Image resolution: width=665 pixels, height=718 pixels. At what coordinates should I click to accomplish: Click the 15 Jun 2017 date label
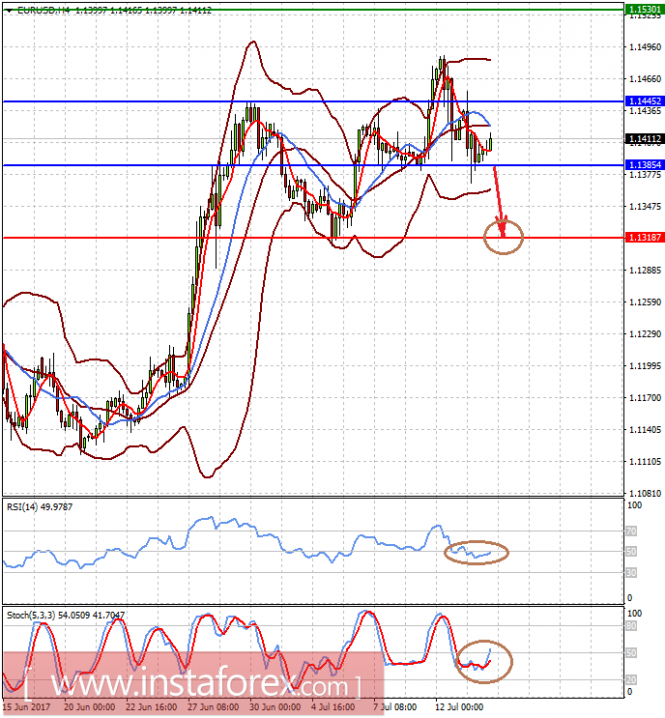(x=28, y=705)
